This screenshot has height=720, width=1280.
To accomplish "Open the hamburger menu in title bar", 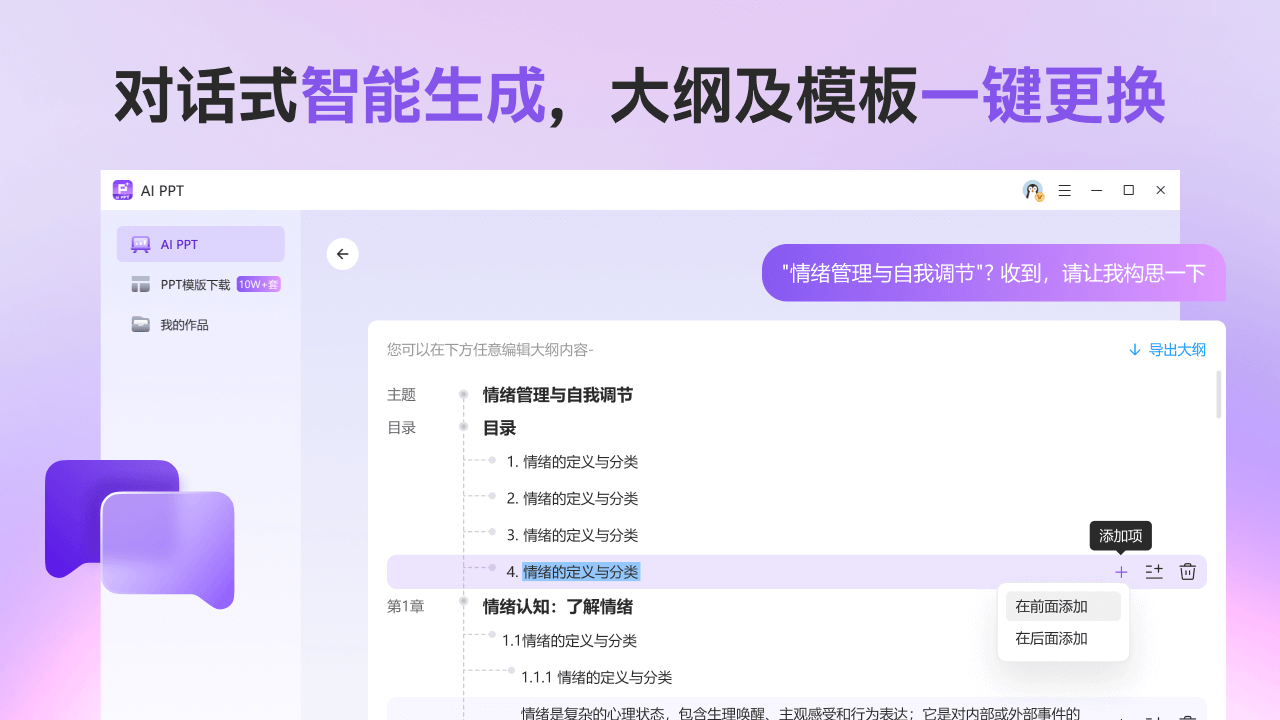I will pyautogui.click(x=1065, y=190).
